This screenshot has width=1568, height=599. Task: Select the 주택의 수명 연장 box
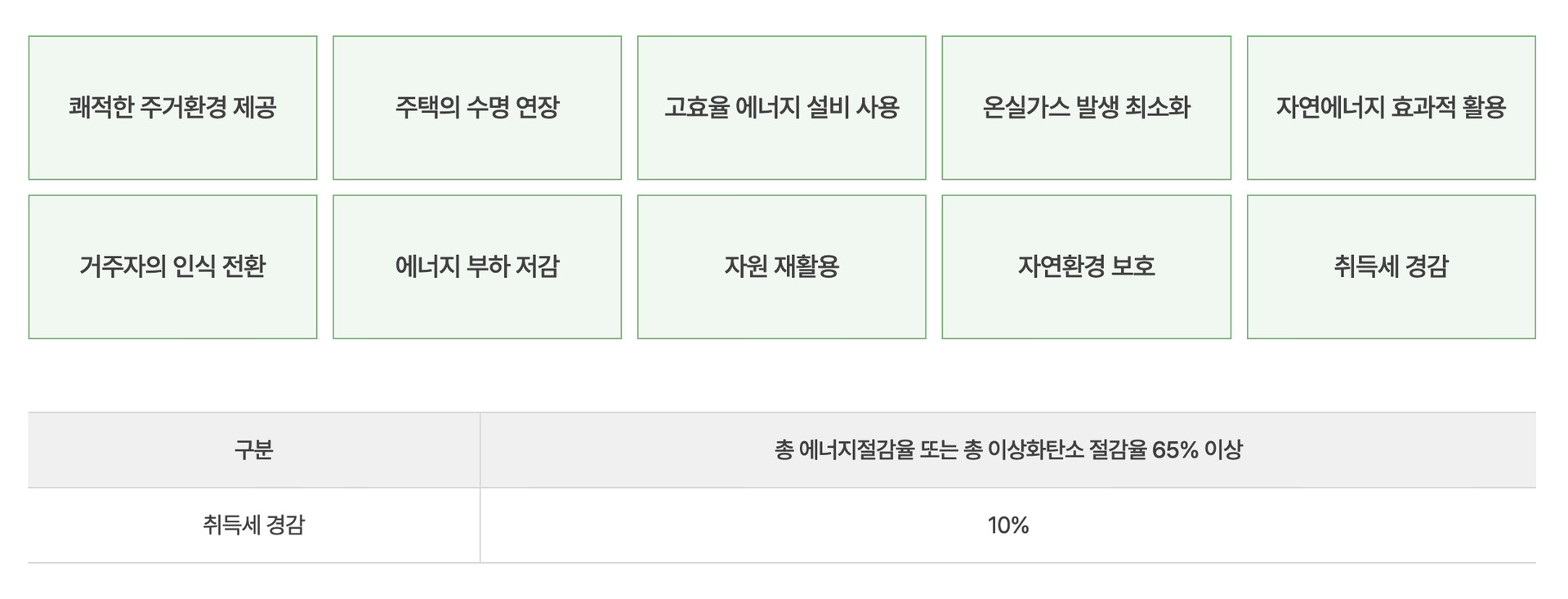click(x=477, y=108)
